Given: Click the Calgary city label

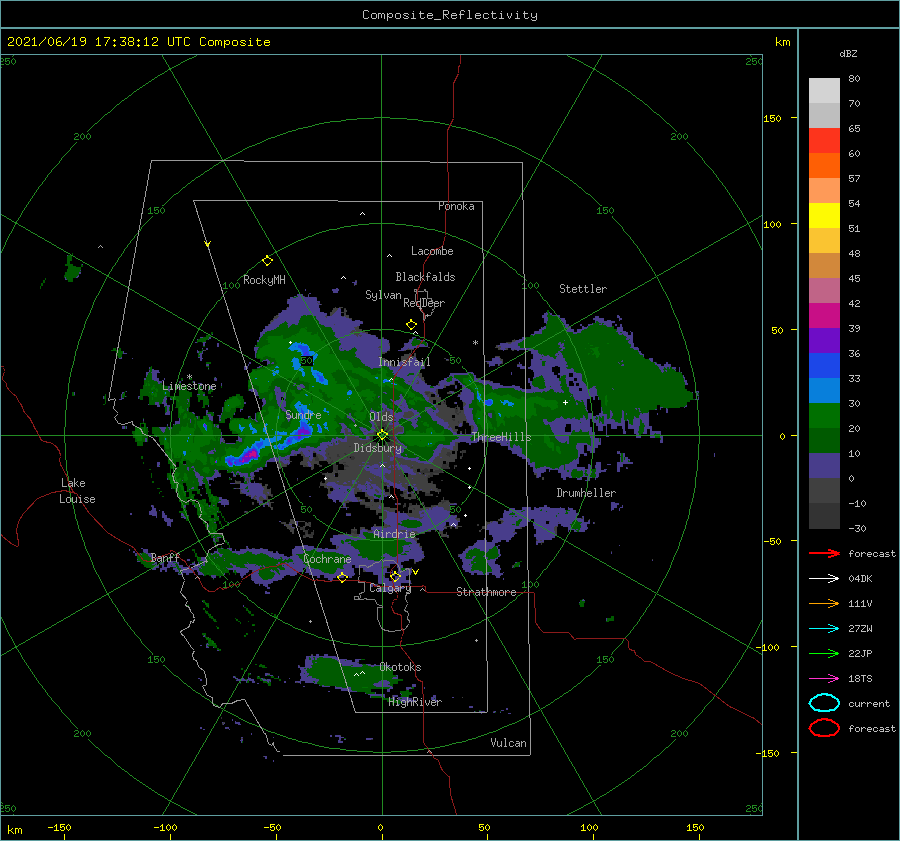Looking at the screenshot, I should [x=390, y=588].
